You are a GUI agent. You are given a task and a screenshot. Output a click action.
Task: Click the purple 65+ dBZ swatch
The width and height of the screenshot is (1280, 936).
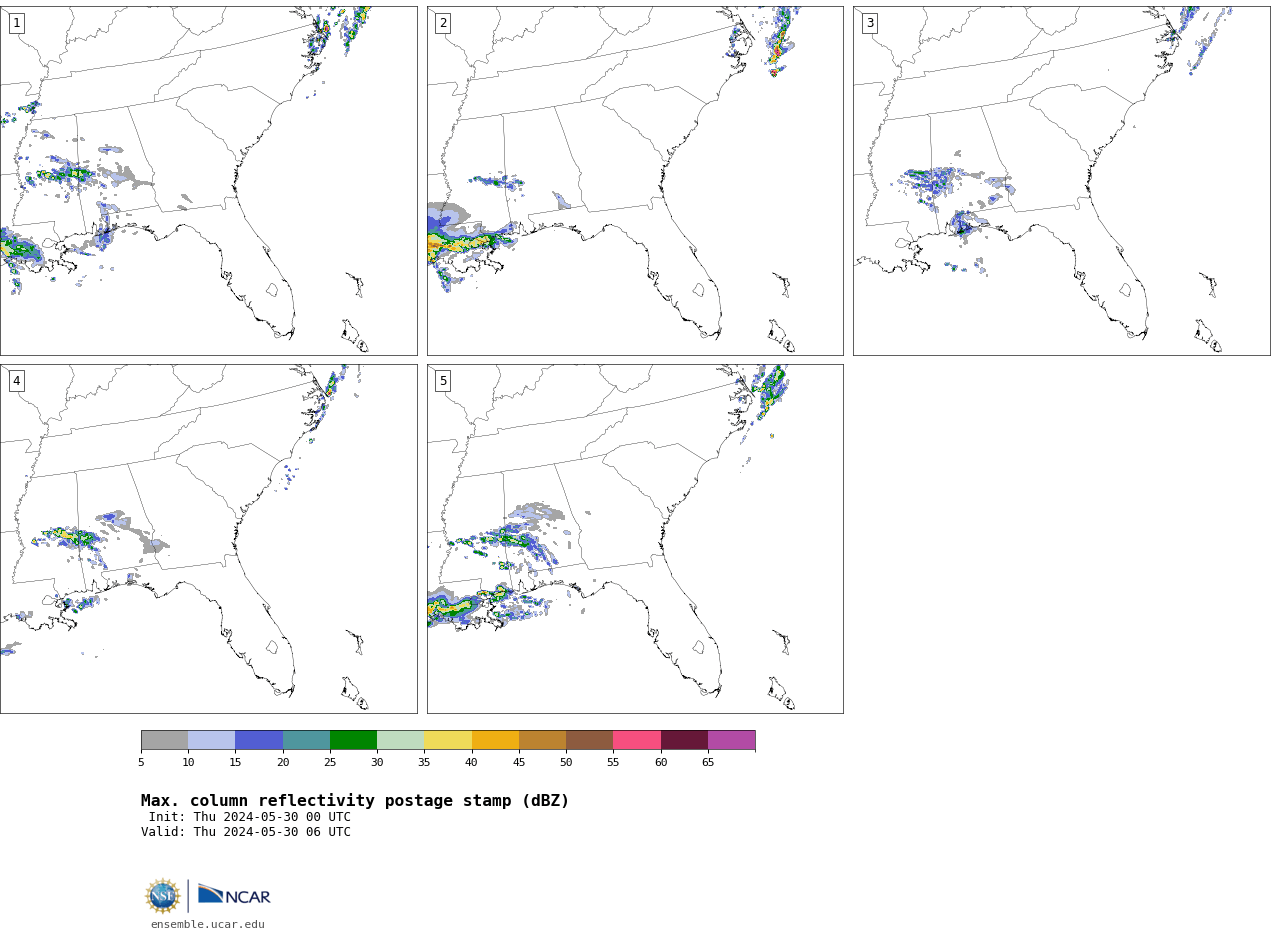pos(731,740)
